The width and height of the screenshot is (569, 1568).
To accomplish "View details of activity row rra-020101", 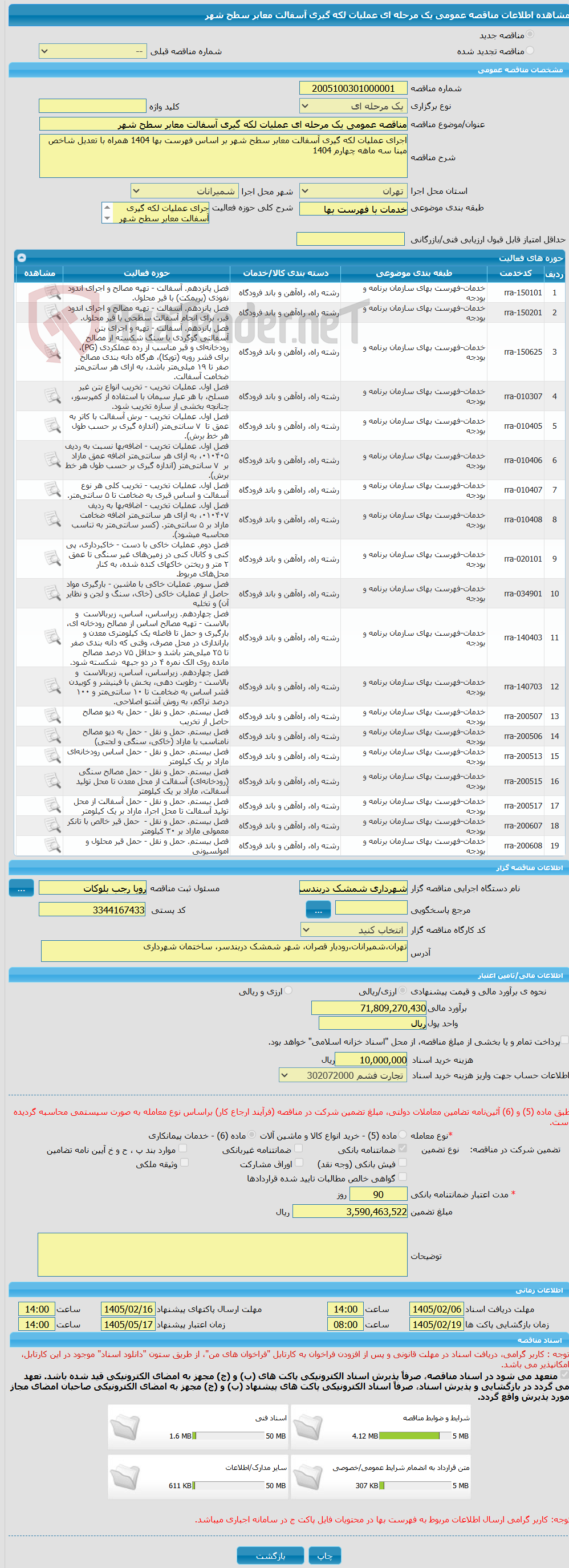I will tap(52, 559).
